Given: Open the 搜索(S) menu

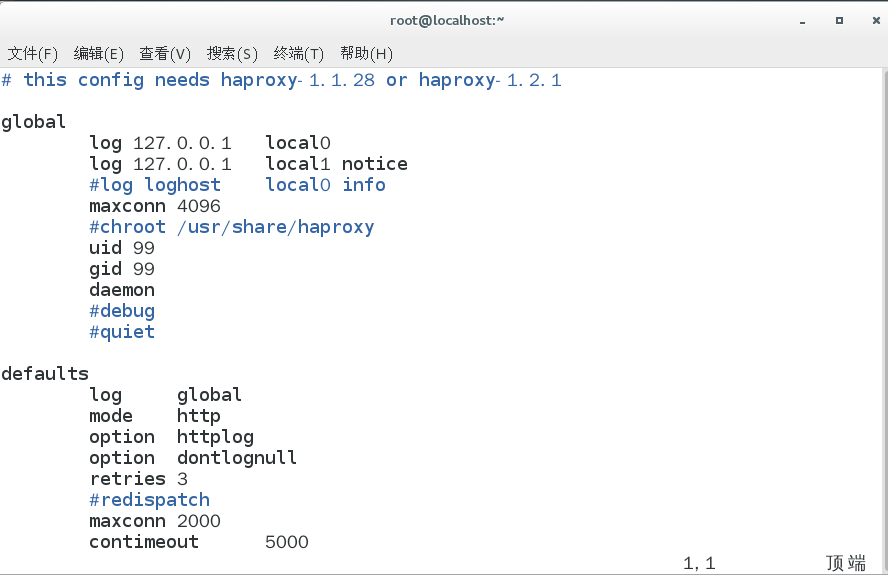Looking at the screenshot, I should pos(232,54).
